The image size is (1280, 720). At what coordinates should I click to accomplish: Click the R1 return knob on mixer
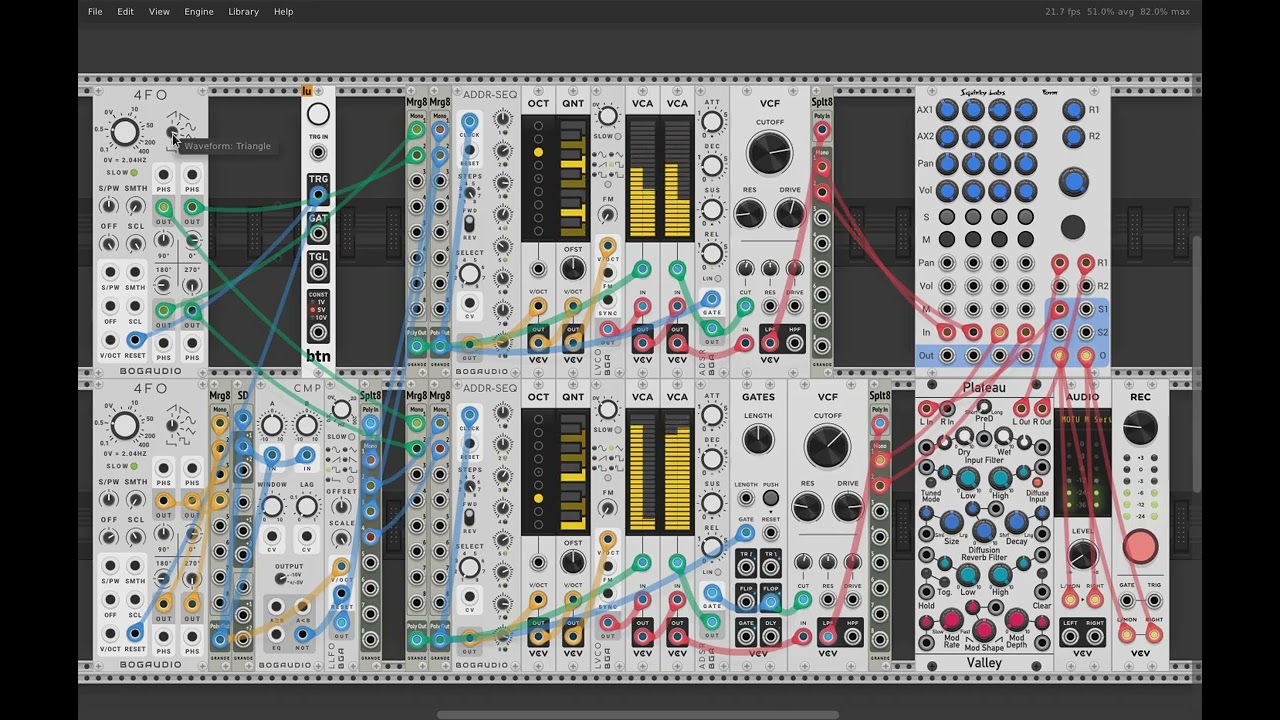coord(1073,110)
